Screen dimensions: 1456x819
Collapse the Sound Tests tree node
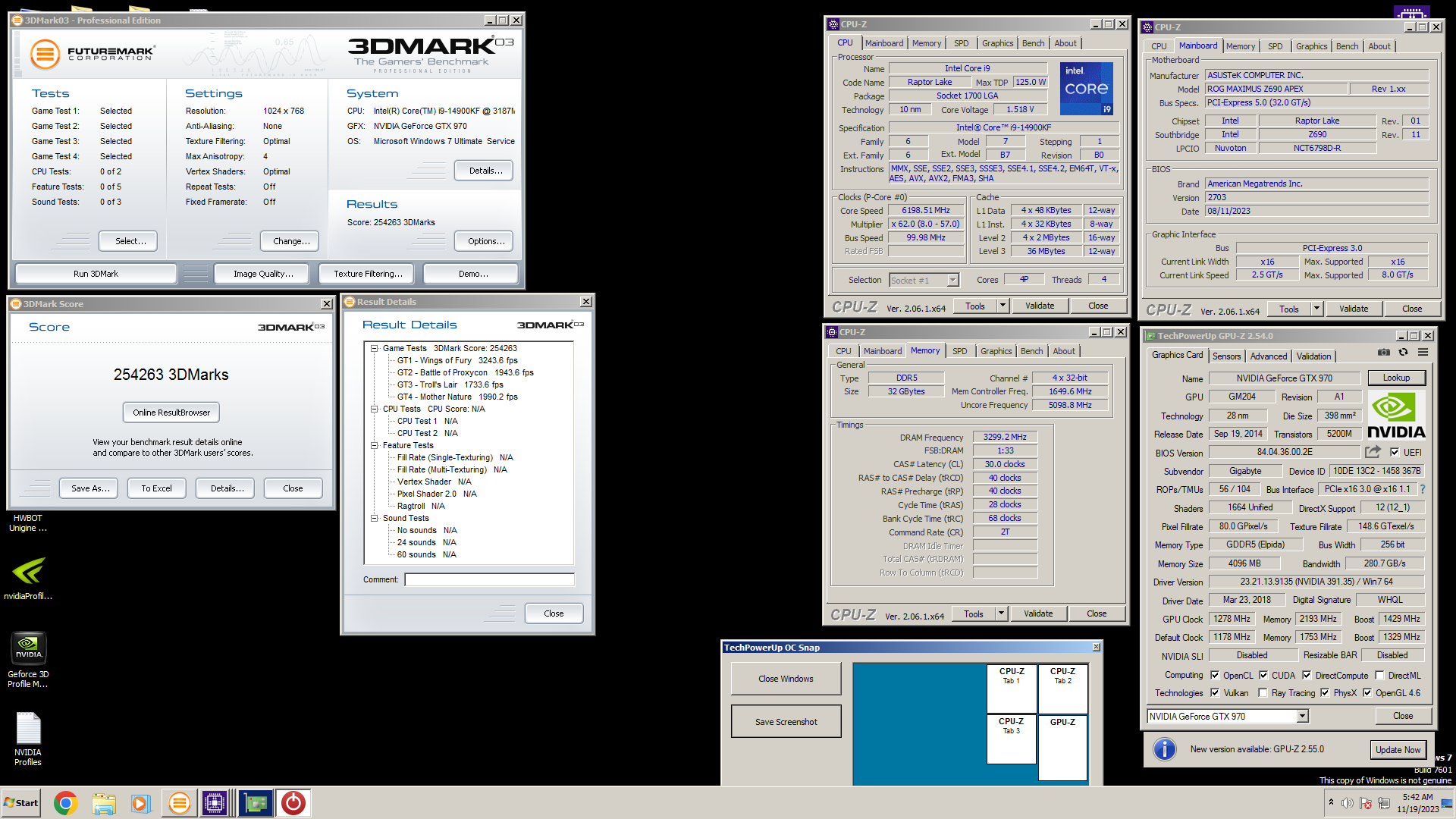pos(374,518)
